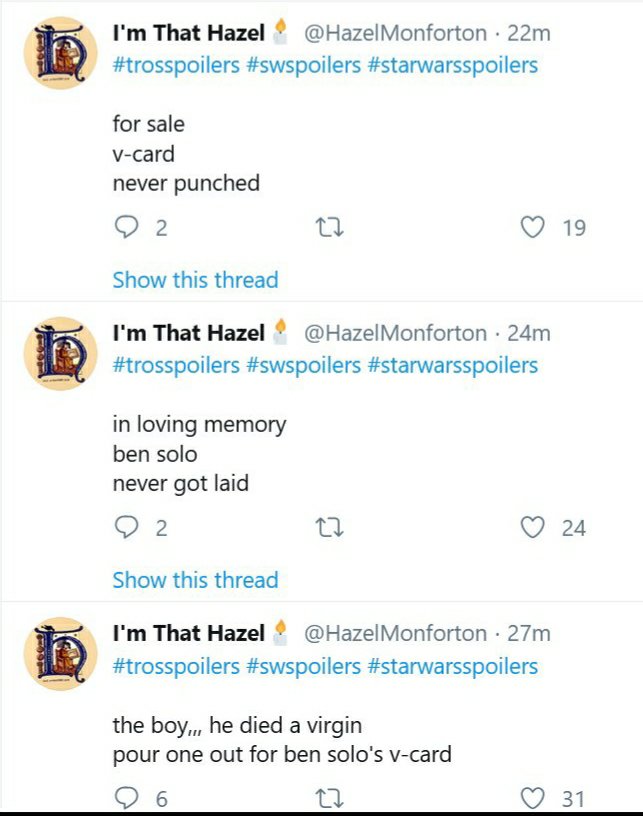Open @HazelMonforton handle on the 22m tweet
The height and width of the screenshot is (816, 643).
pyautogui.click(x=394, y=33)
